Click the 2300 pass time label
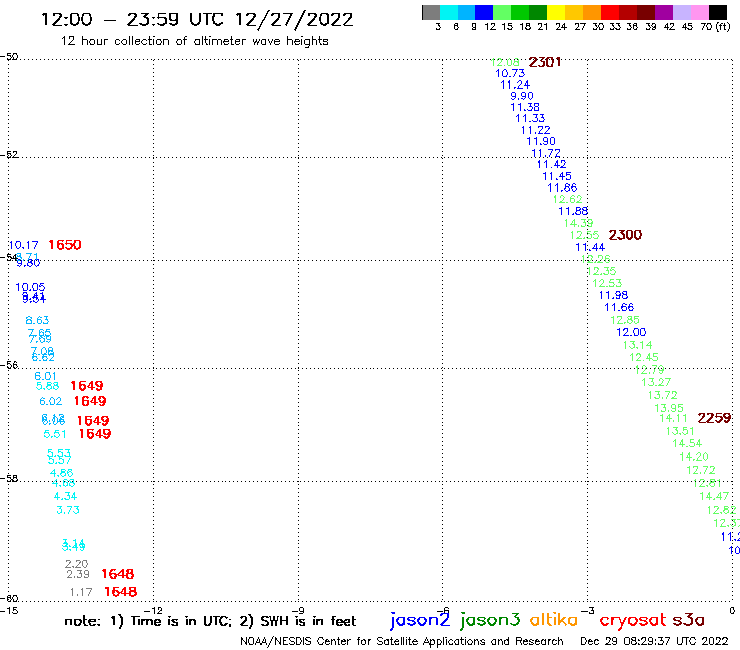This screenshot has width=740, height=650. [x=625, y=235]
